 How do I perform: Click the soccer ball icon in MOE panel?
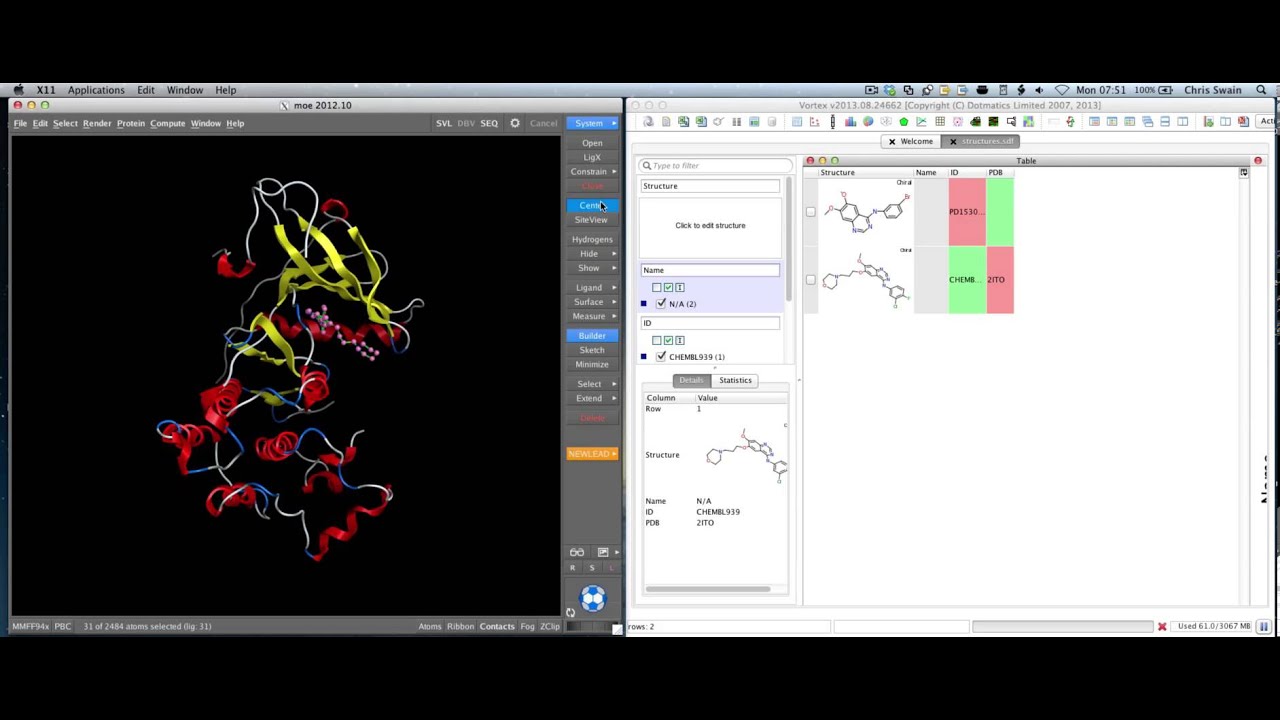click(x=593, y=598)
